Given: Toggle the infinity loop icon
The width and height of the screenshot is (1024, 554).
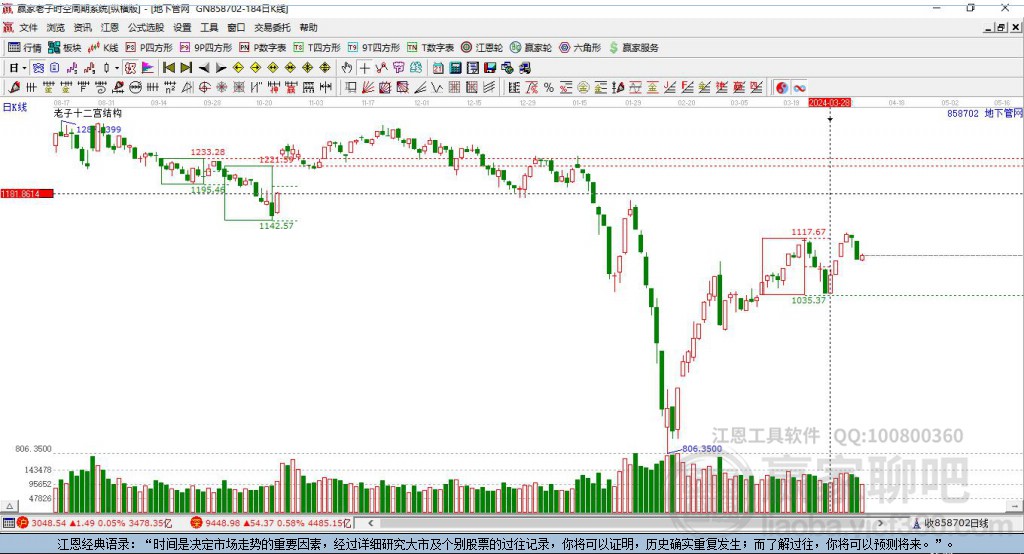Looking at the screenshot, I should click(x=799, y=88).
